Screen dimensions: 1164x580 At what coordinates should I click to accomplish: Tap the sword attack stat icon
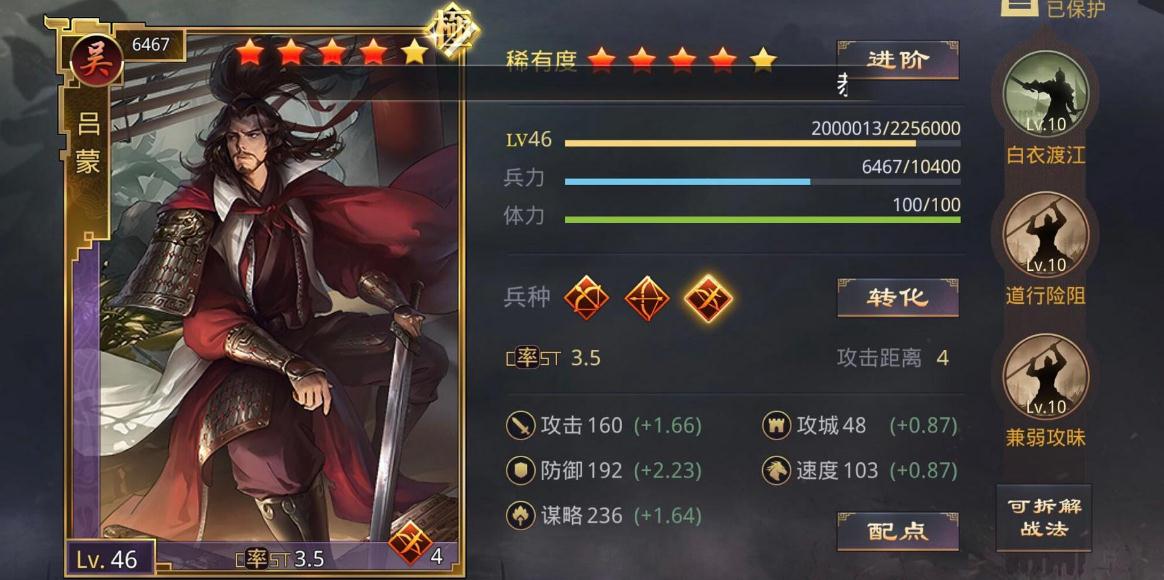point(521,426)
